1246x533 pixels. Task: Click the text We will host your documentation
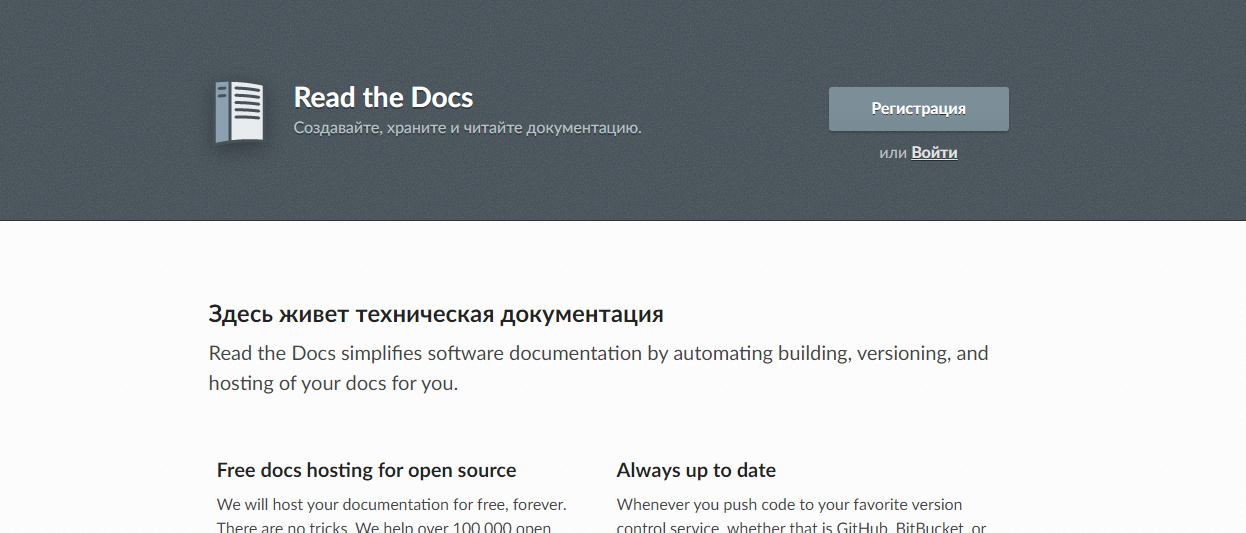point(392,516)
